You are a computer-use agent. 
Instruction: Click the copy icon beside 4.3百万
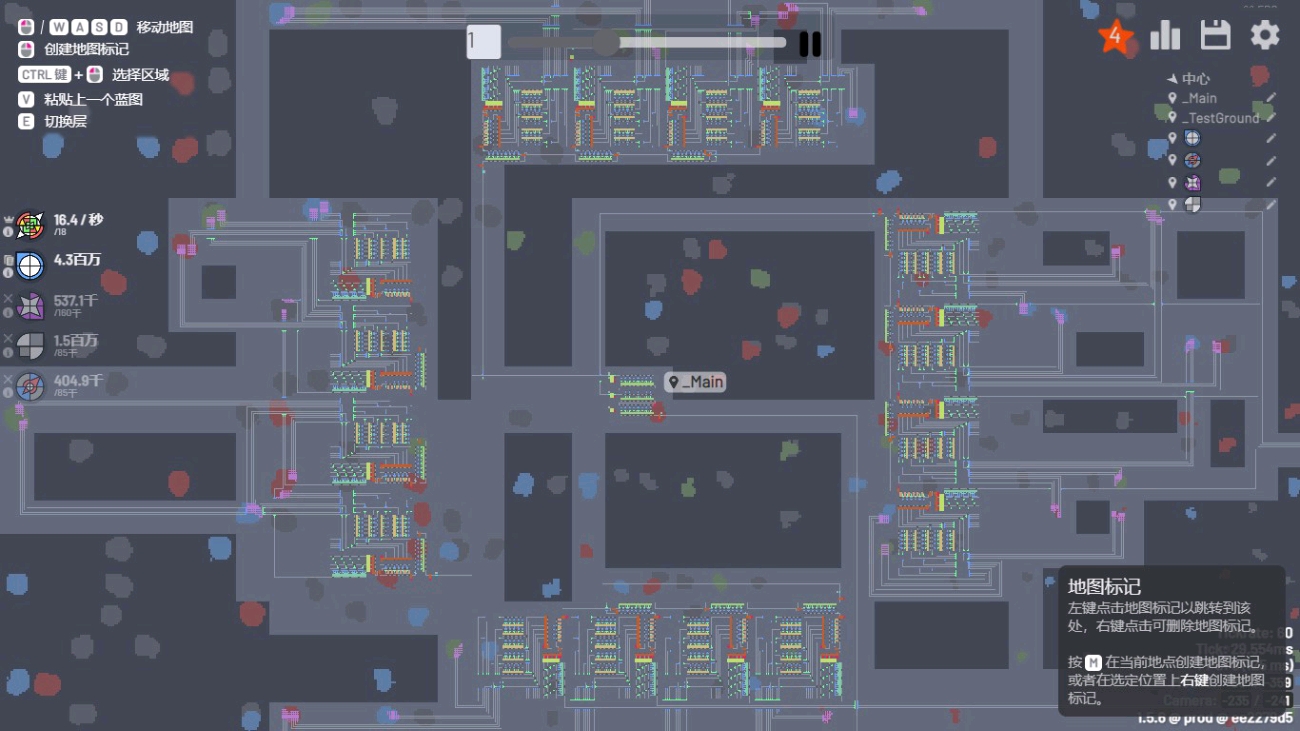[x=8, y=259]
